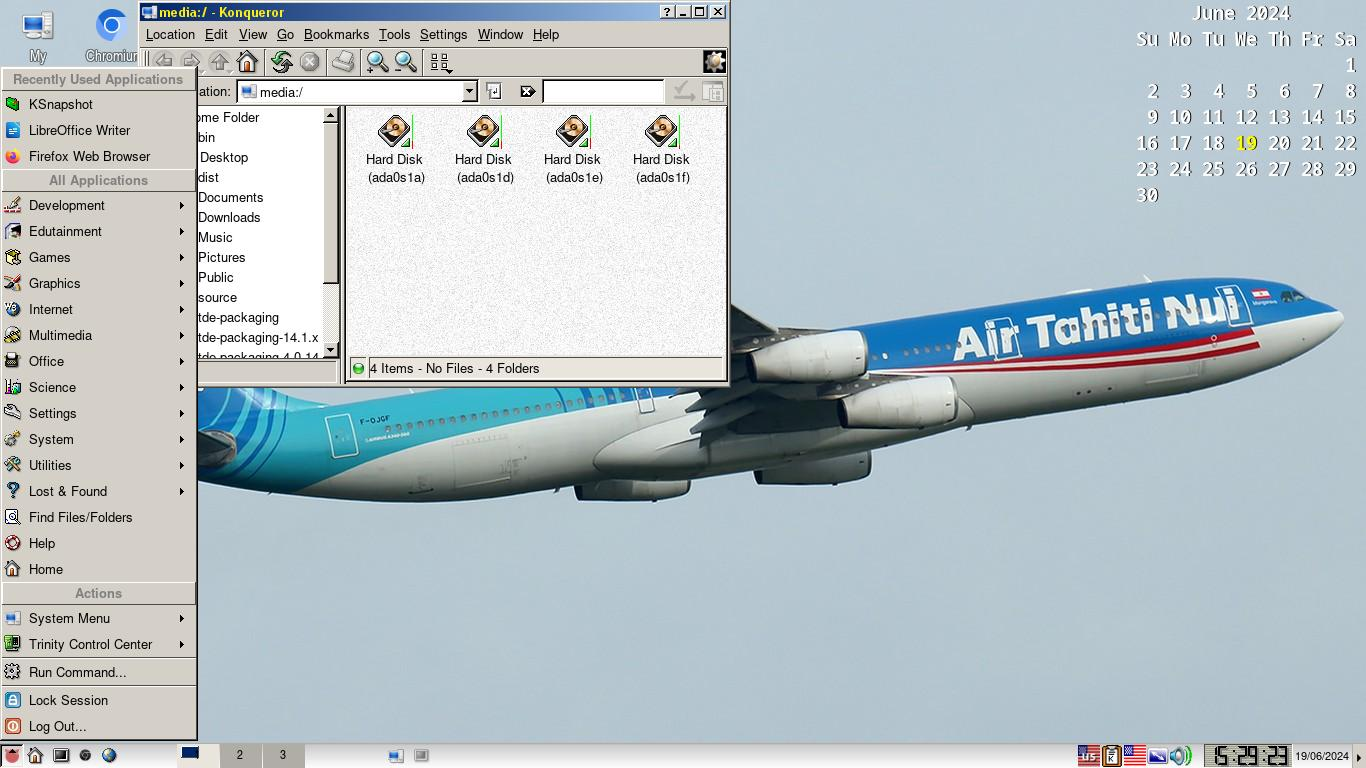This screenshot has width=1366, height=768.
Task: Zoom in using the magnifier plus icon
Action: (x=377, y=62)
